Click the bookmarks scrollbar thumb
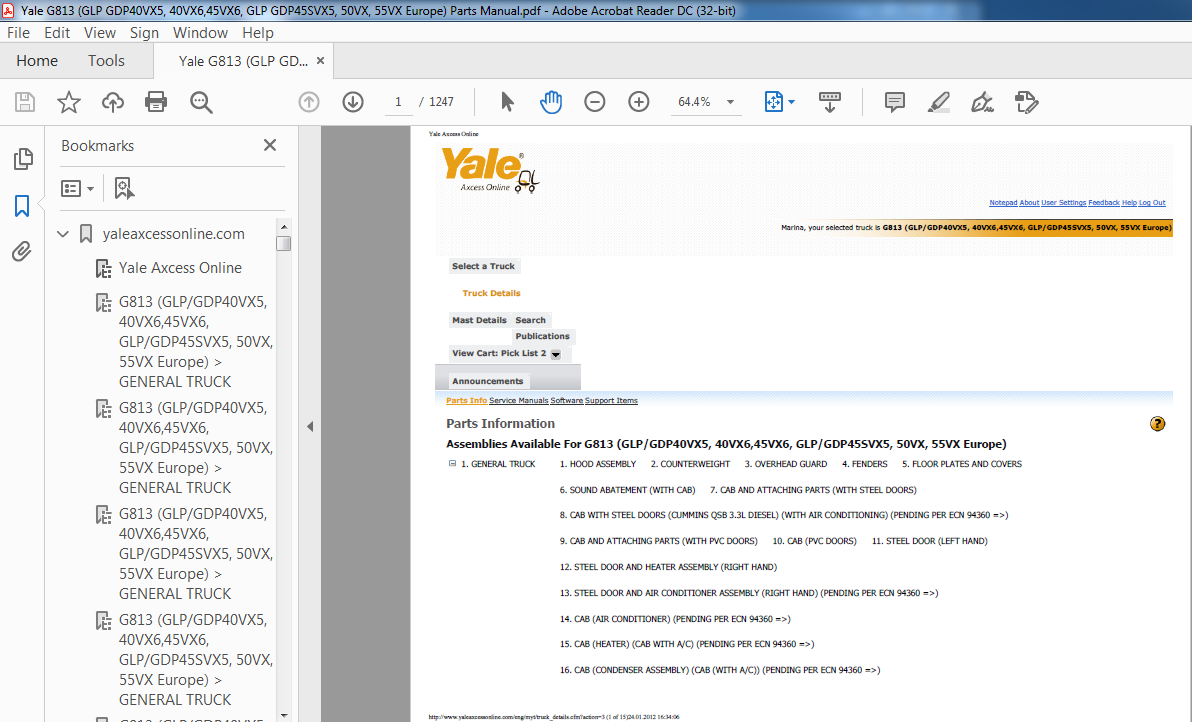The width and height of the screenshot is (1192, 722). pos(284,243)
